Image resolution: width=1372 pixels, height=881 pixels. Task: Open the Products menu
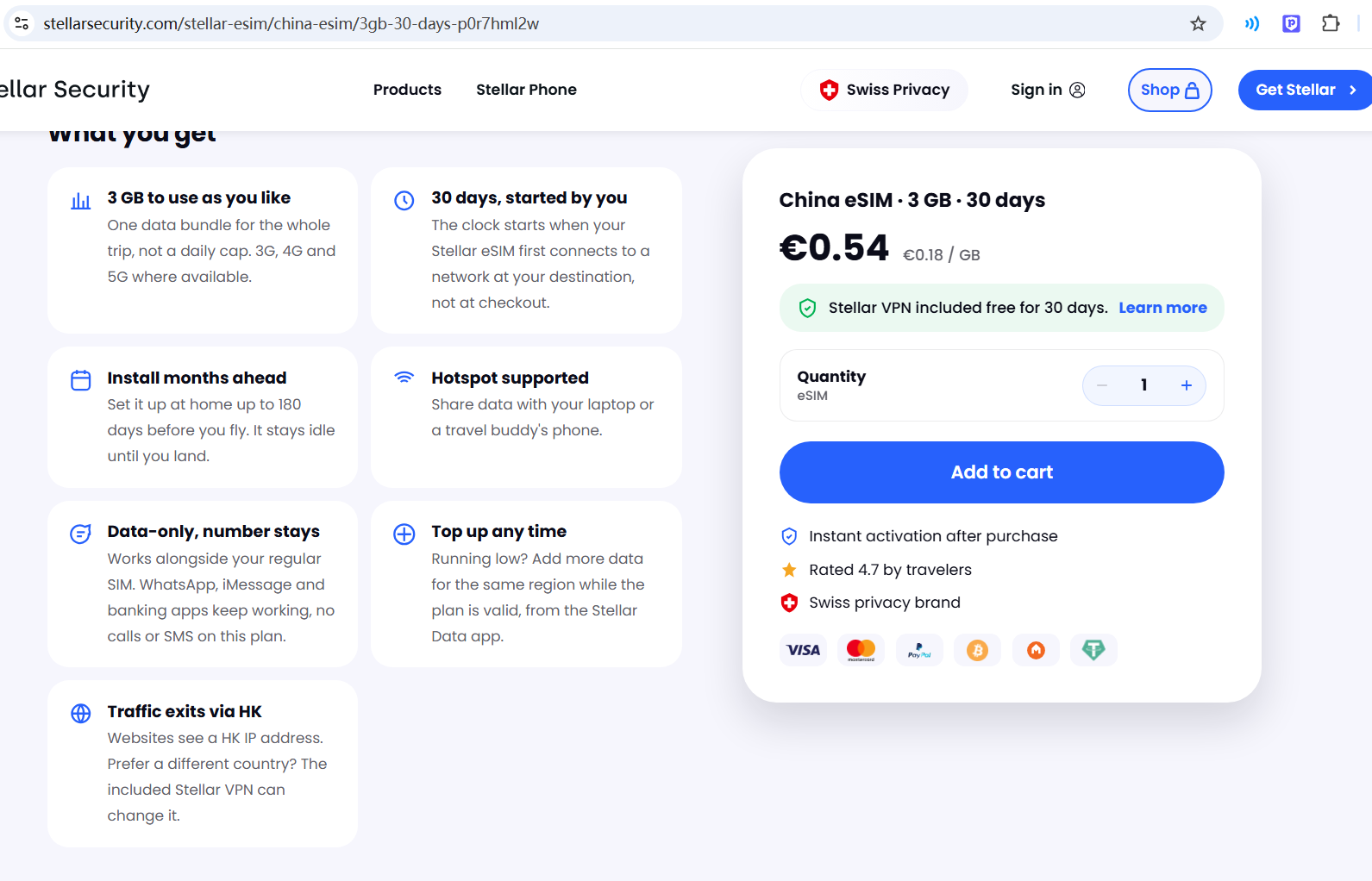coord(407,90)
